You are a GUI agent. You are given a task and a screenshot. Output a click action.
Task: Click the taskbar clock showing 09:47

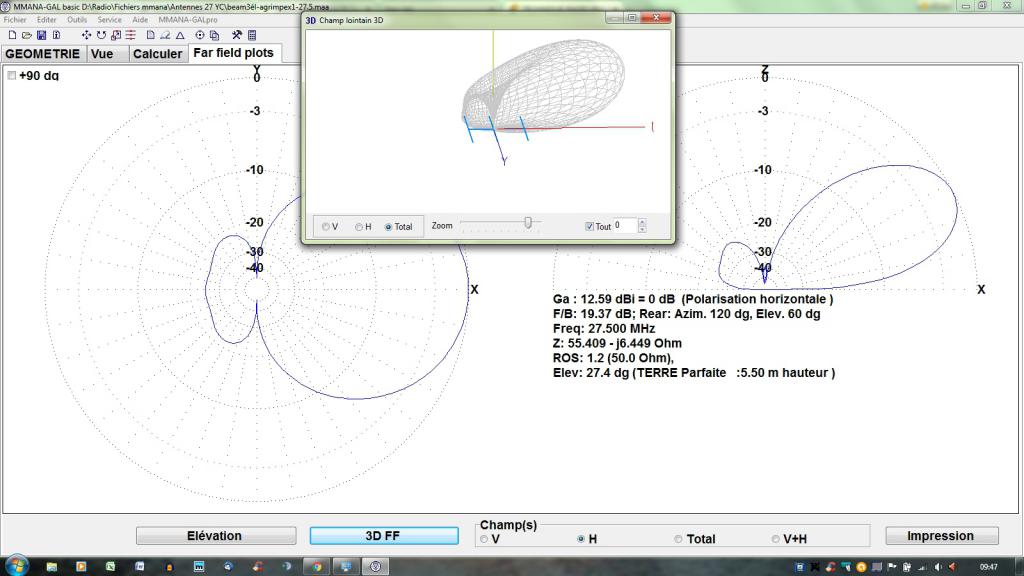point(989,567)
